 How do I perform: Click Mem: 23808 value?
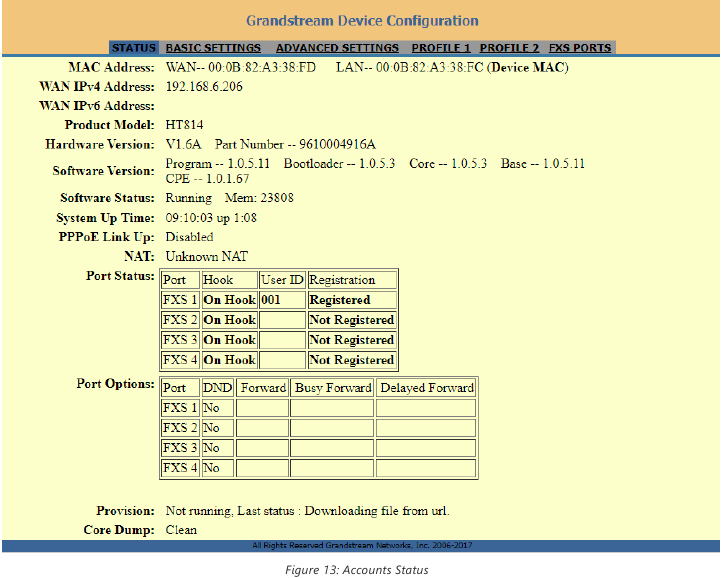click(259, 198)
